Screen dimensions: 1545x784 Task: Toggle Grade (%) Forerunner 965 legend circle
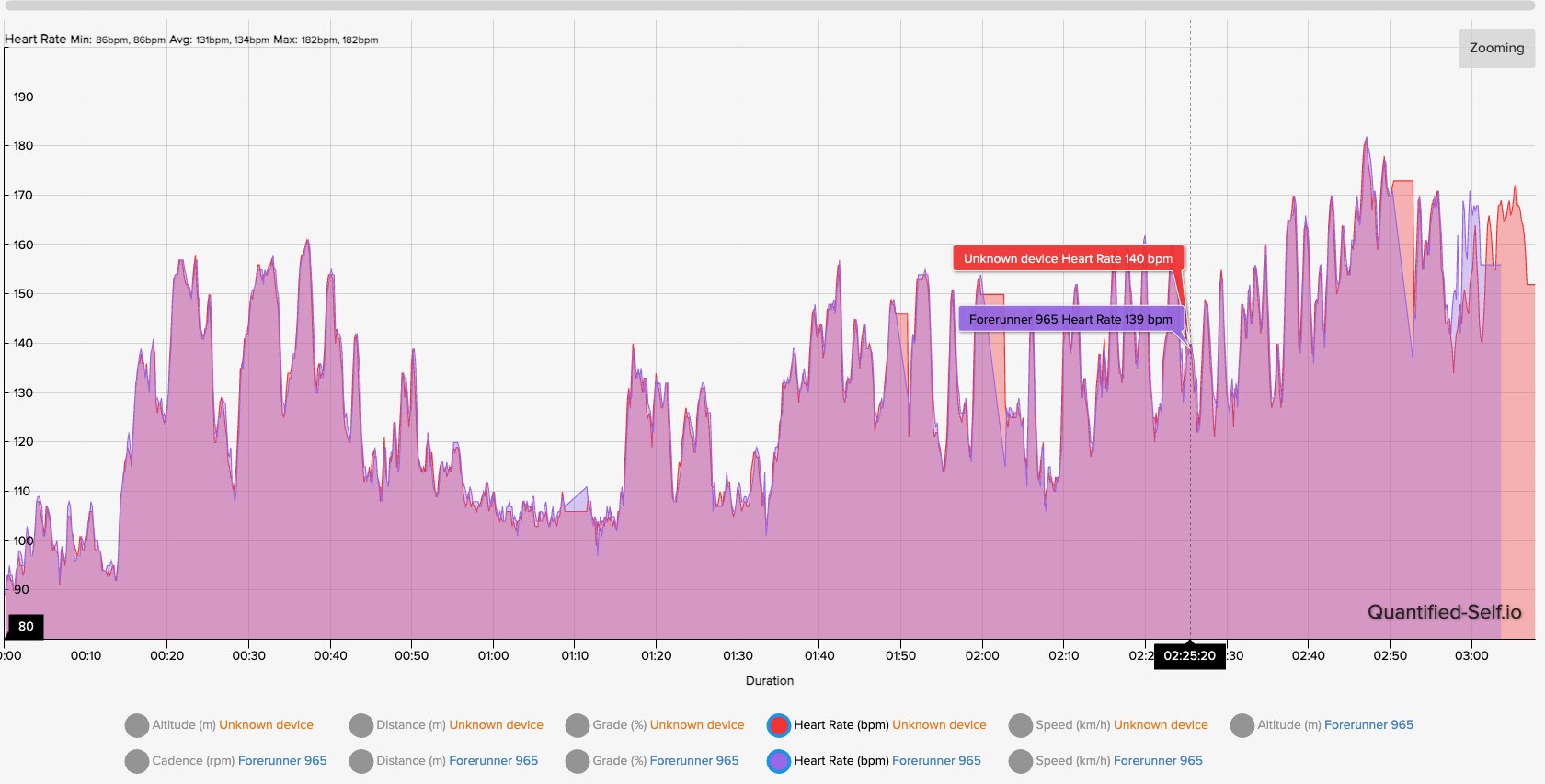click(x=578, y=761)
